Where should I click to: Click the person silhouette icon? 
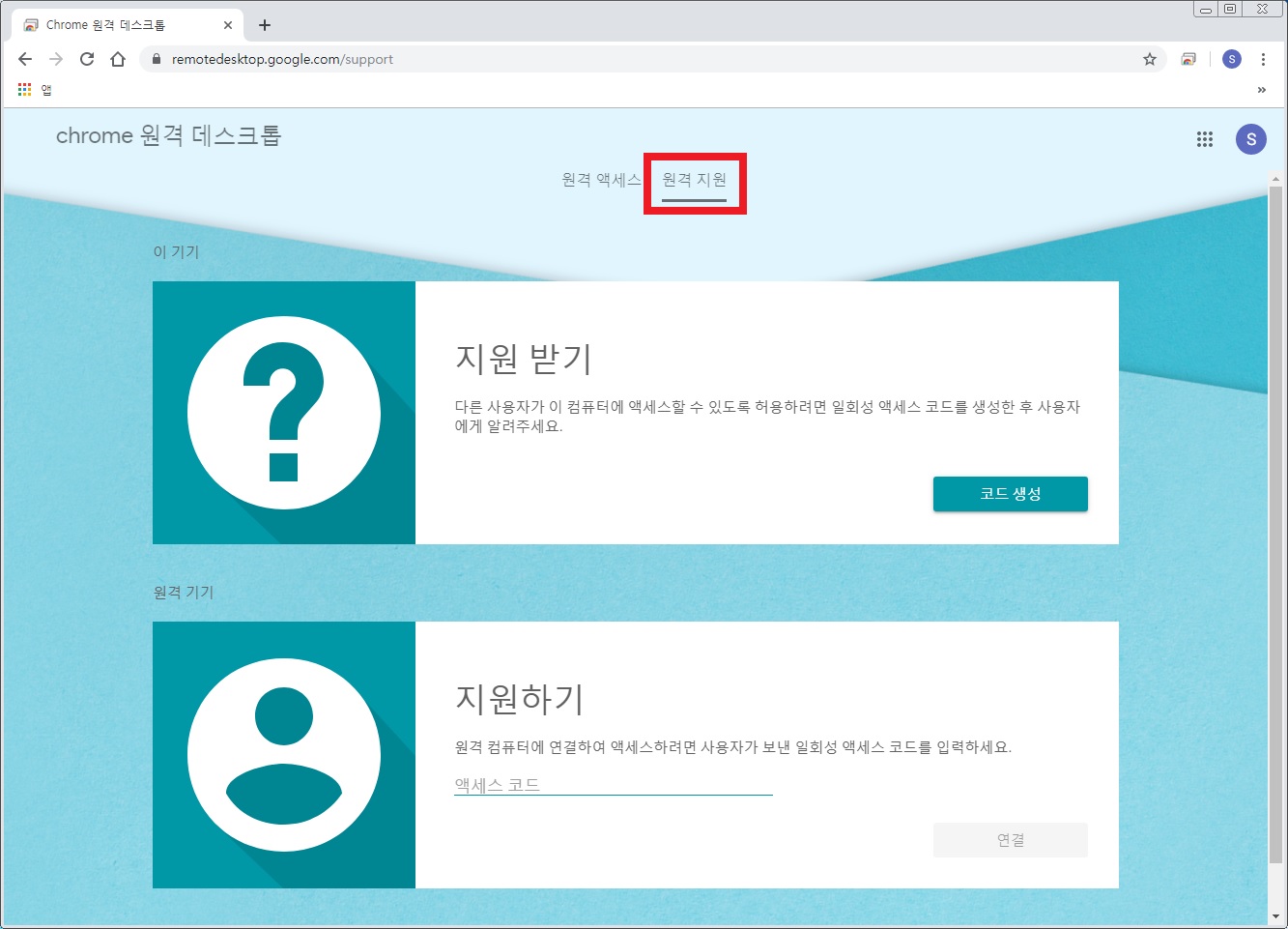coord(284,755)
